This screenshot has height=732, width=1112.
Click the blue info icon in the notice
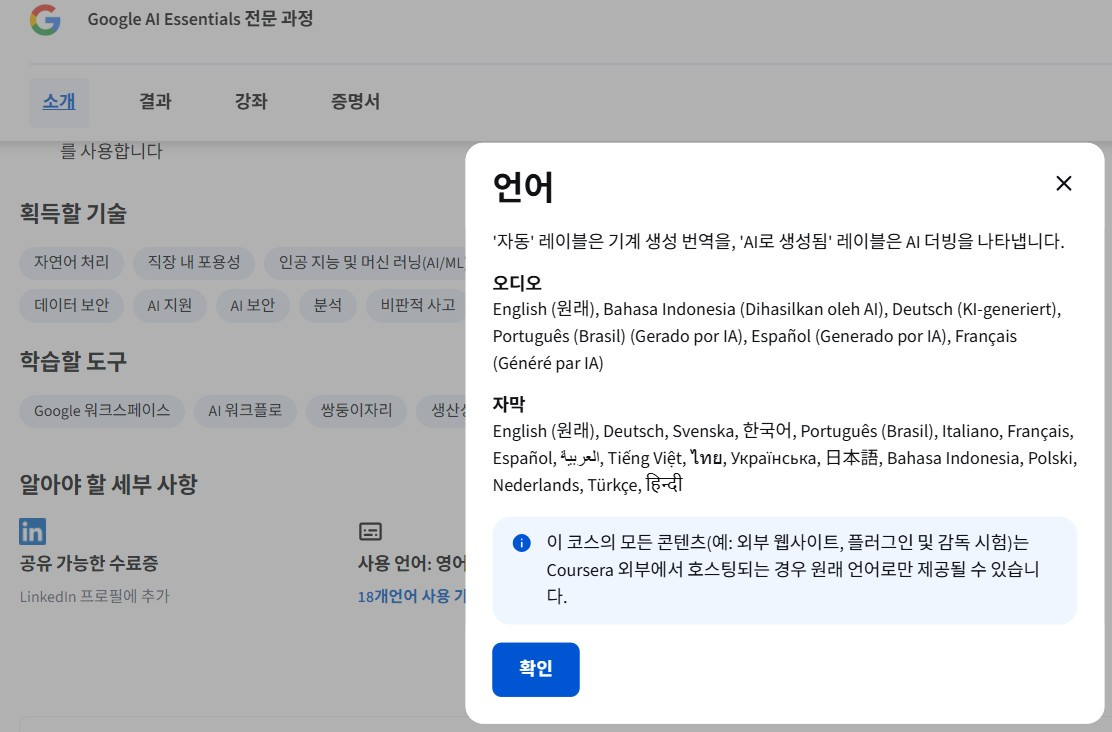click(x=521, y=543)
